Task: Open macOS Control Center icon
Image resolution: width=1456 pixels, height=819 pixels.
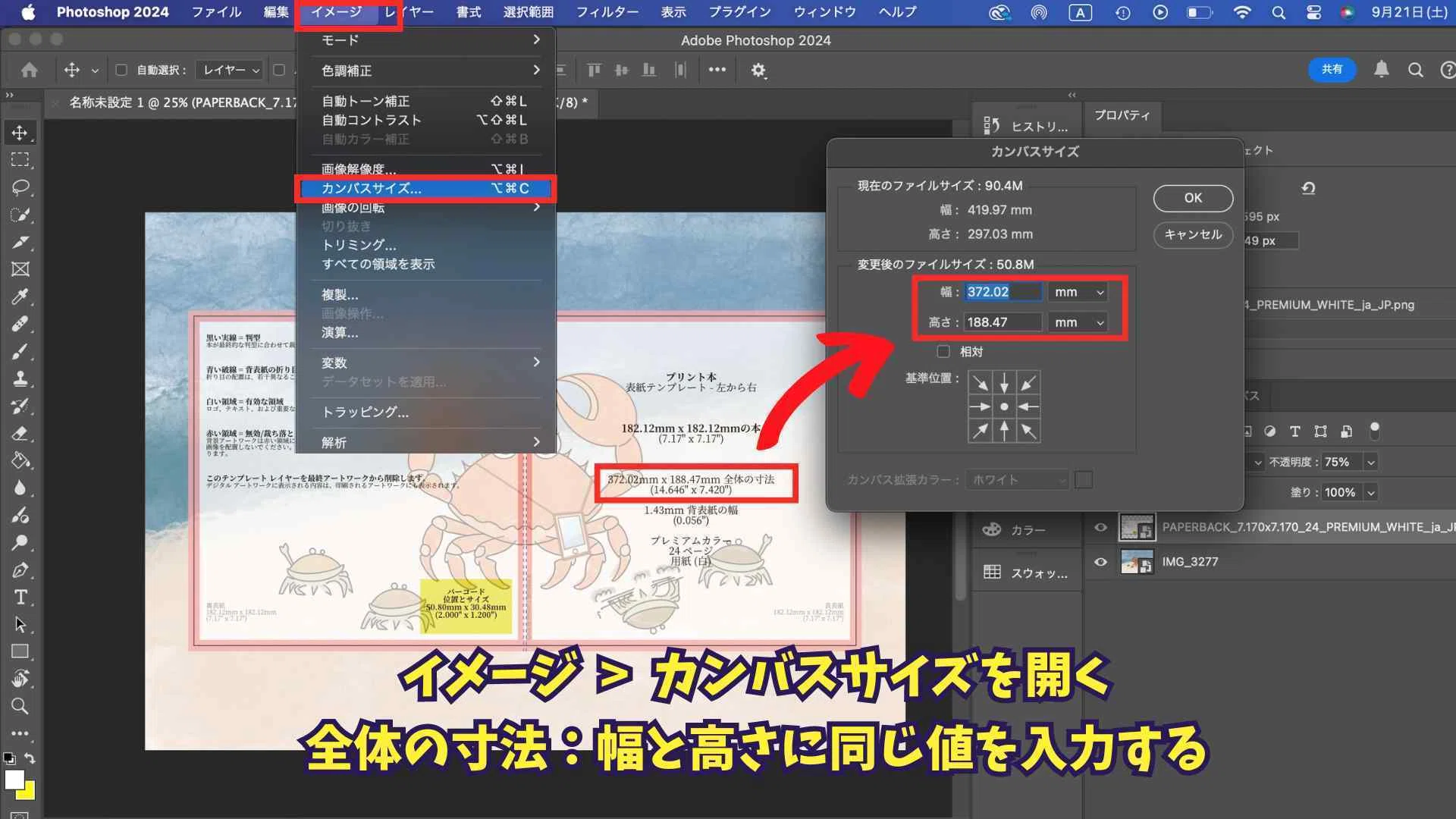Action: [1313, 12]
